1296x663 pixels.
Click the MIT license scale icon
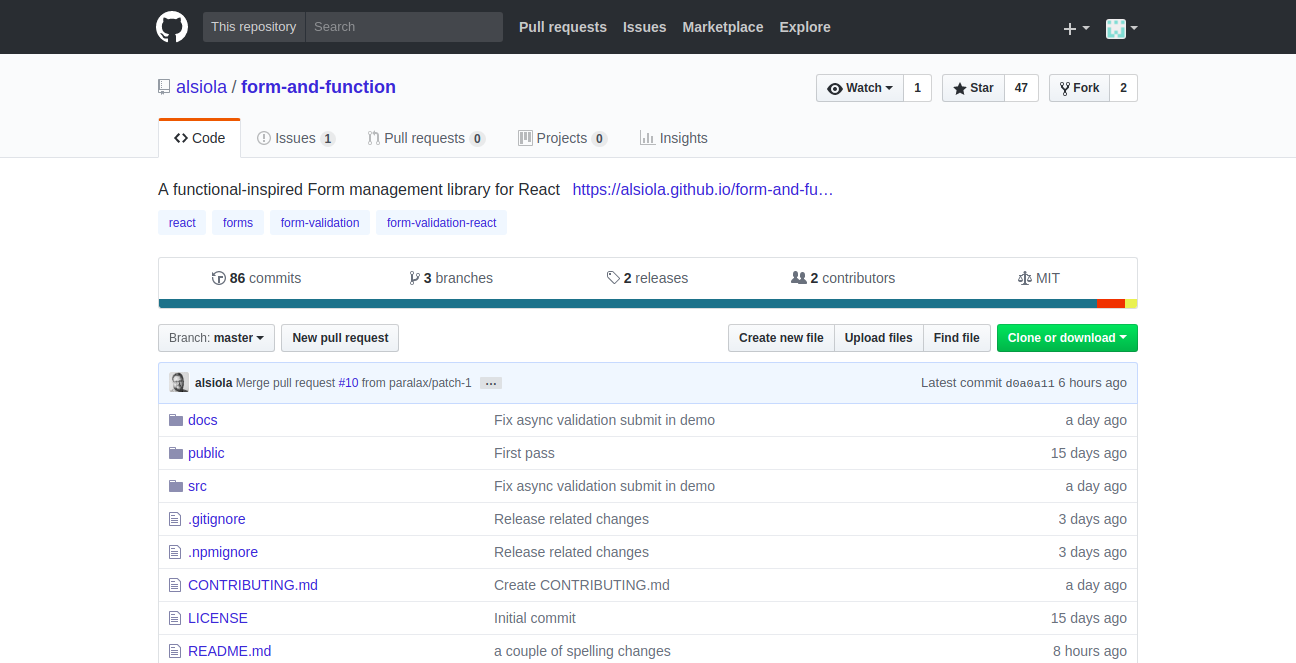(1024, 278)
